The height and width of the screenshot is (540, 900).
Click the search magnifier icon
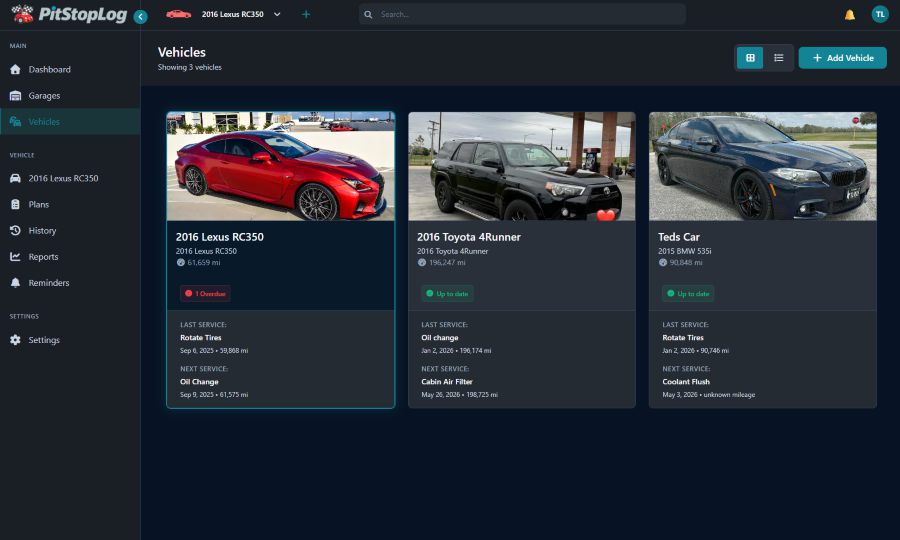coord(368,14)
